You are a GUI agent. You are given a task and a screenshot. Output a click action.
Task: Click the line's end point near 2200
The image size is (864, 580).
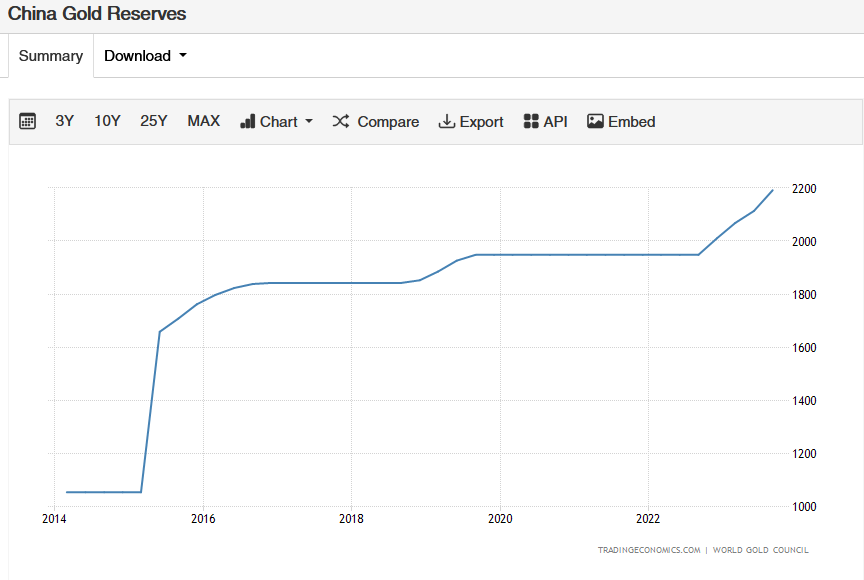point(772,190)
